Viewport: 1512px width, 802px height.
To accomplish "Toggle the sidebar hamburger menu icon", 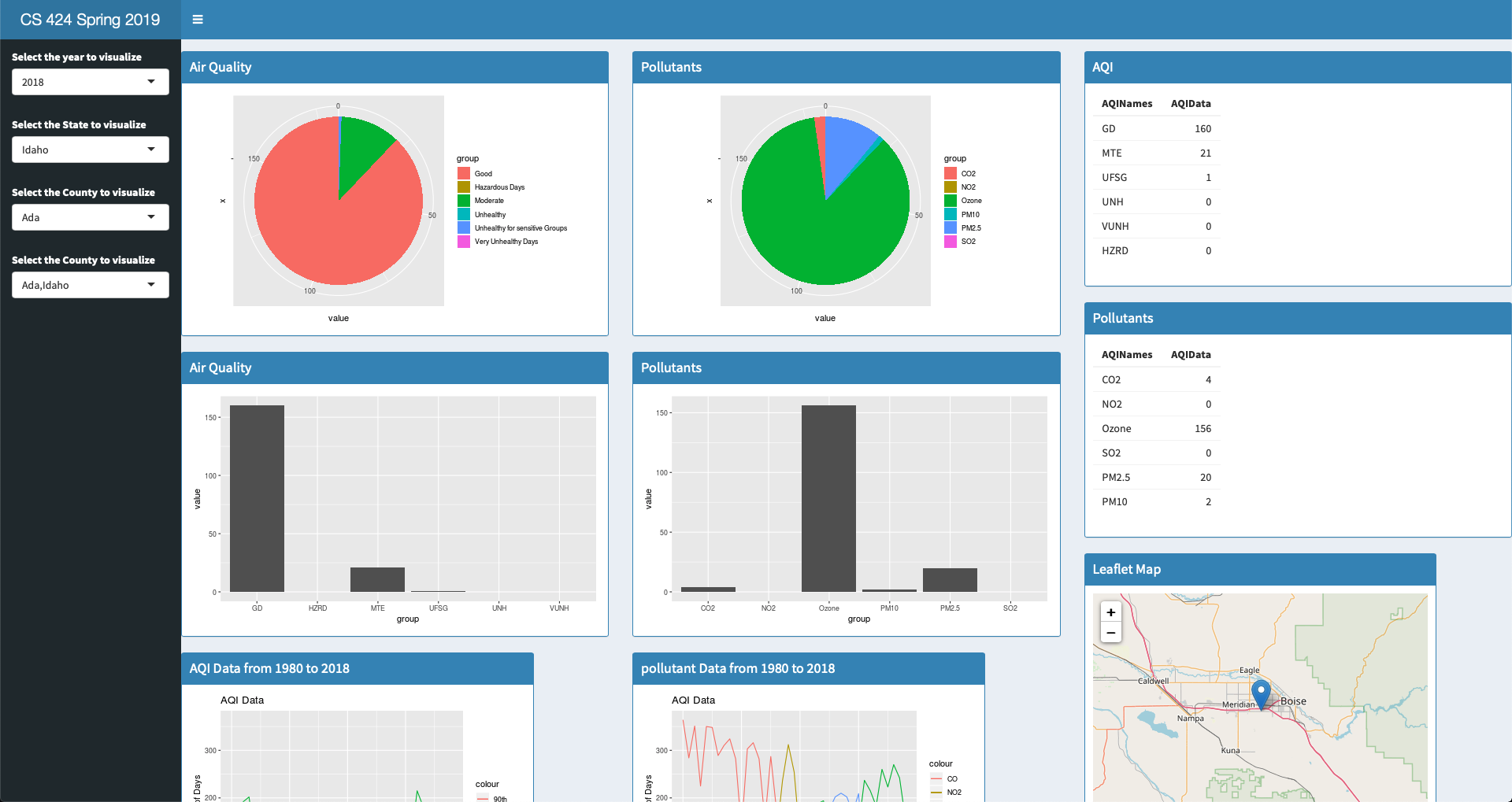I will [198, 20].
